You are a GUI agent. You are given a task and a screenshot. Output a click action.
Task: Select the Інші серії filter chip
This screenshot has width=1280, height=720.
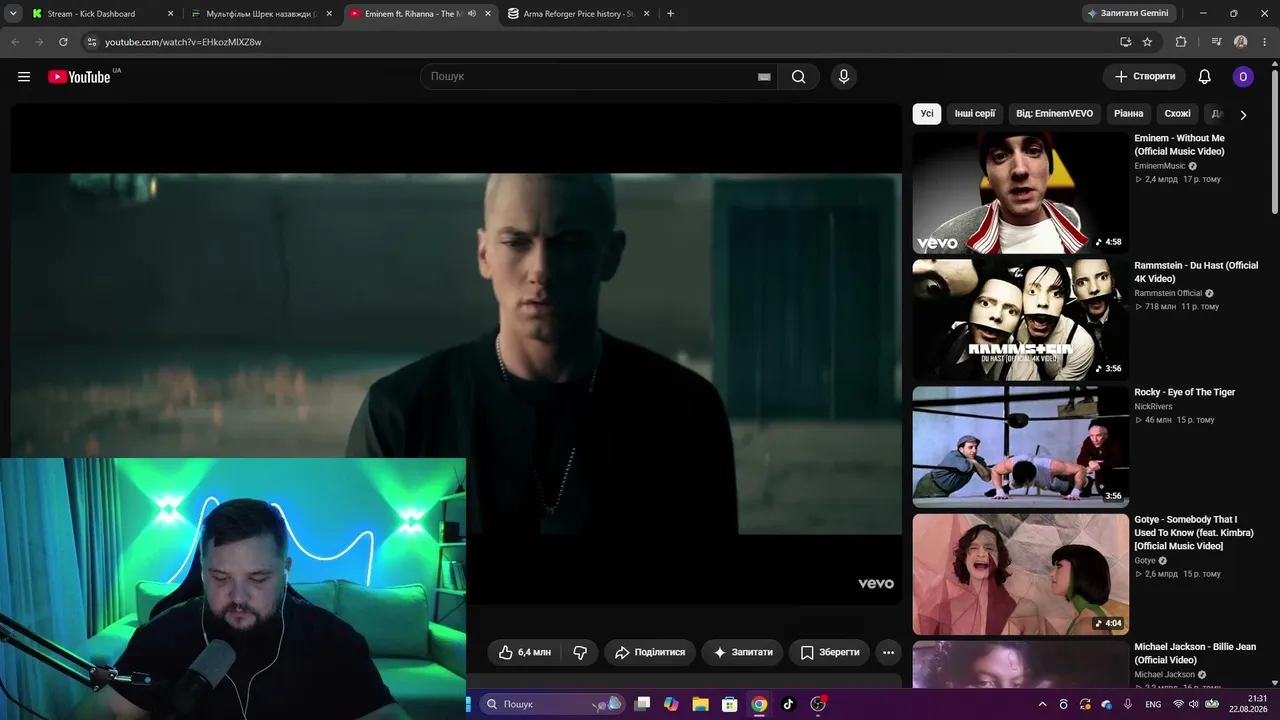click(975, 114)
